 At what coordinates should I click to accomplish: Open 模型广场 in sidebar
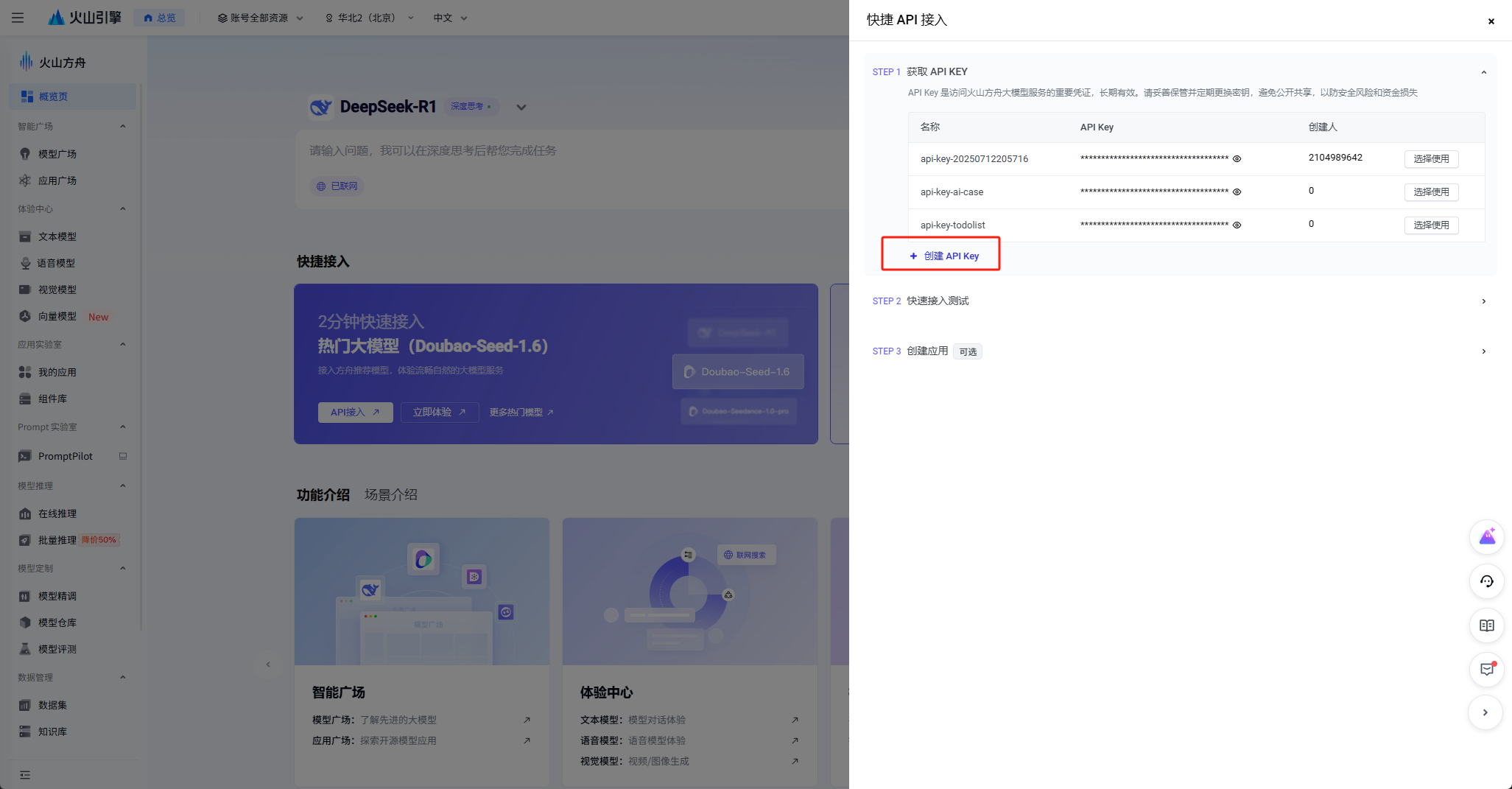(57, 154)
